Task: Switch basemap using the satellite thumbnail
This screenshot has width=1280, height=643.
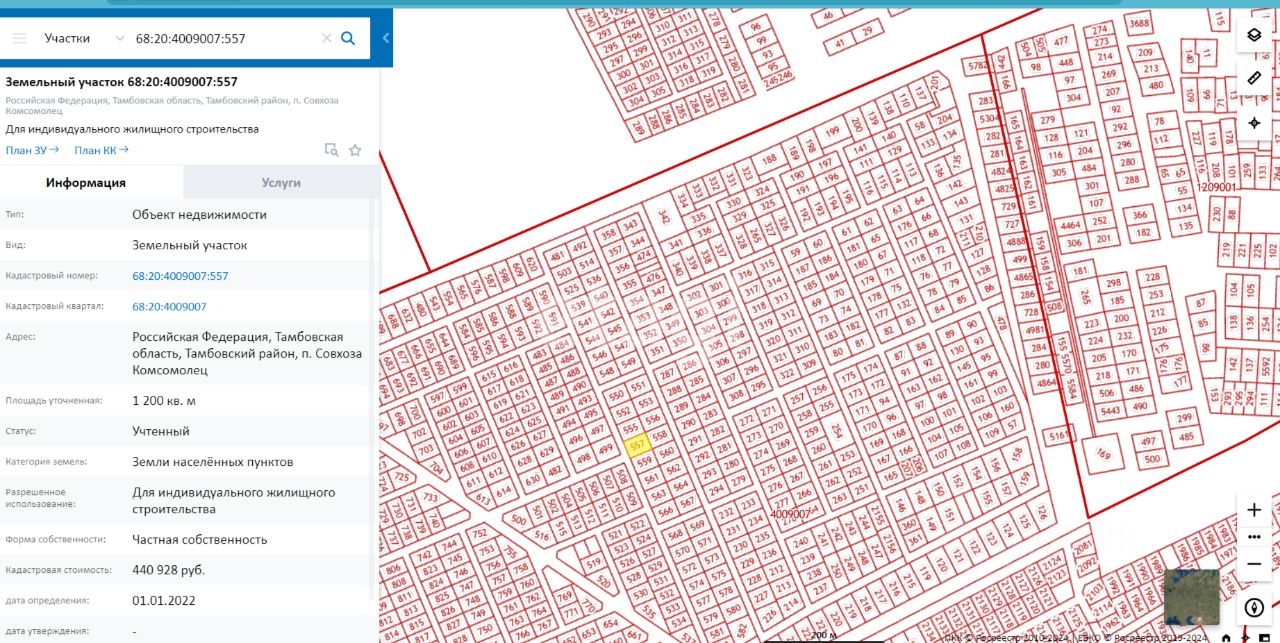Action: (1192, 597)
